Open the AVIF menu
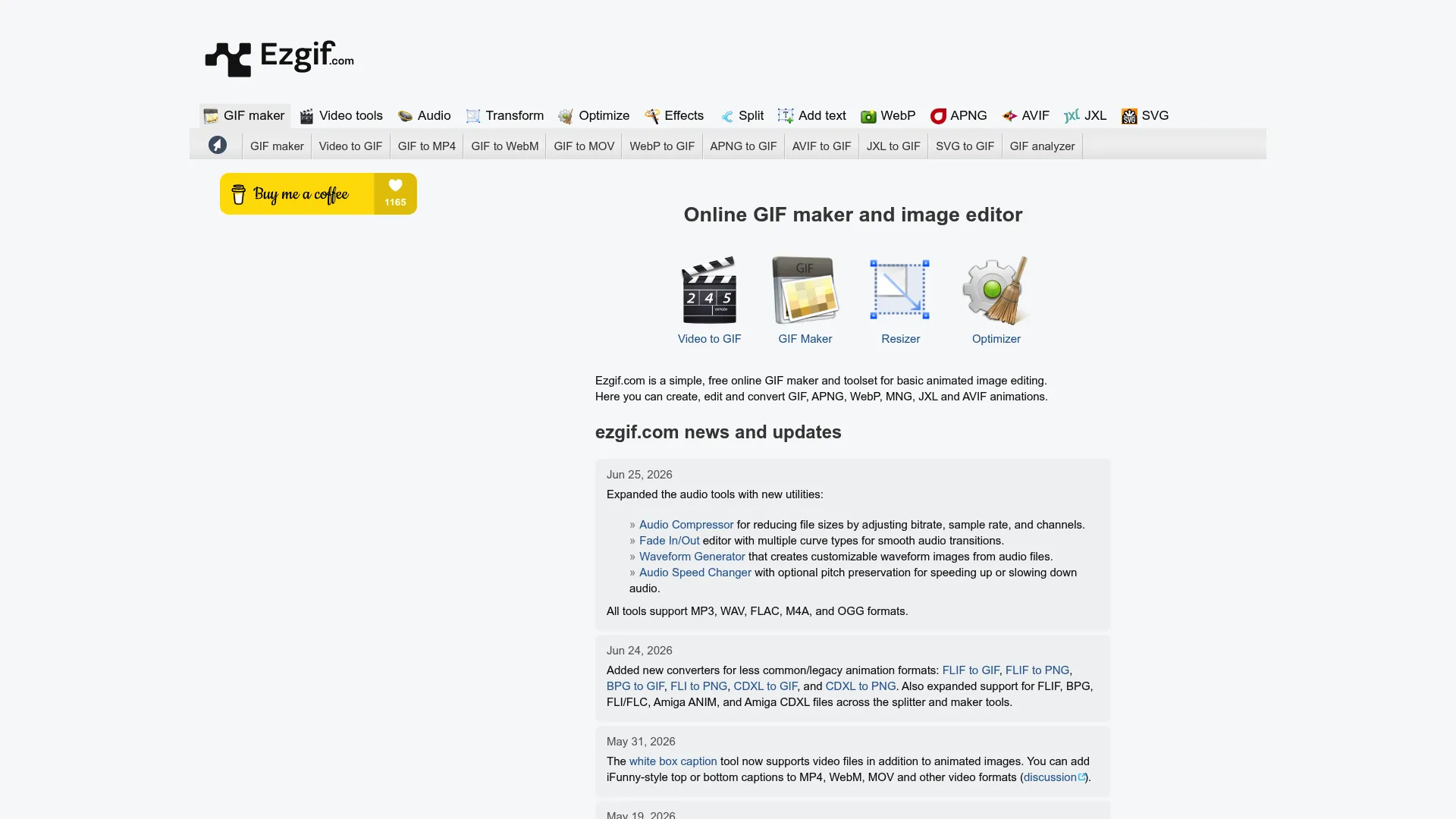This screenshot has width=1456, height=819. tap(1026, 115)
